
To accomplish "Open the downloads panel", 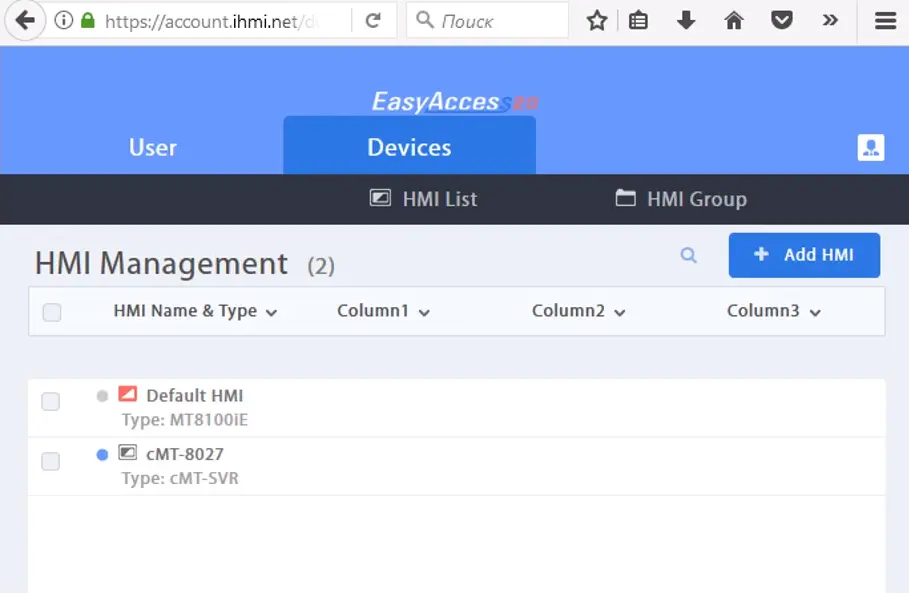I will (x=686, y=21).
